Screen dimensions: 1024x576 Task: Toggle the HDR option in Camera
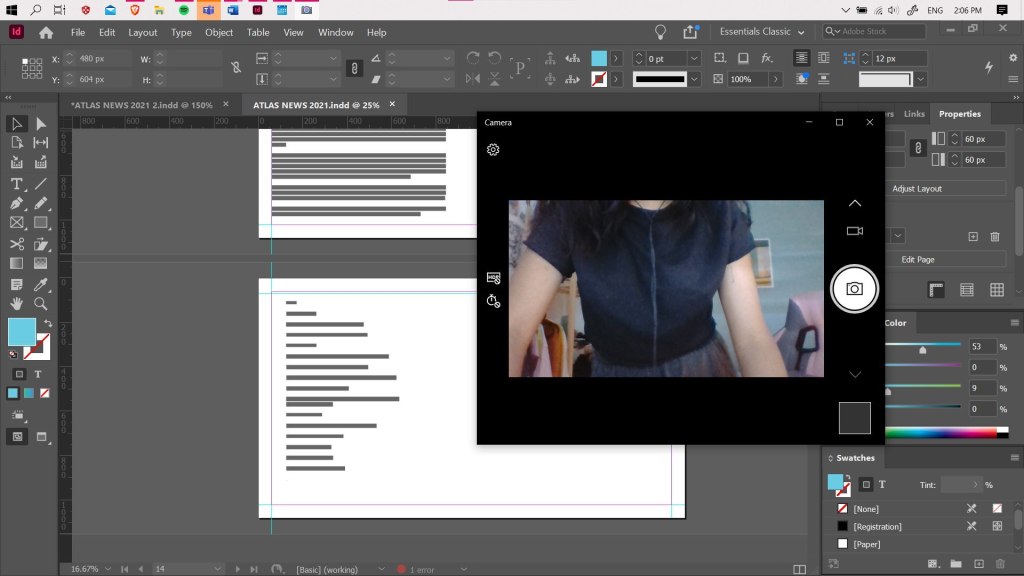coord(493,278)
